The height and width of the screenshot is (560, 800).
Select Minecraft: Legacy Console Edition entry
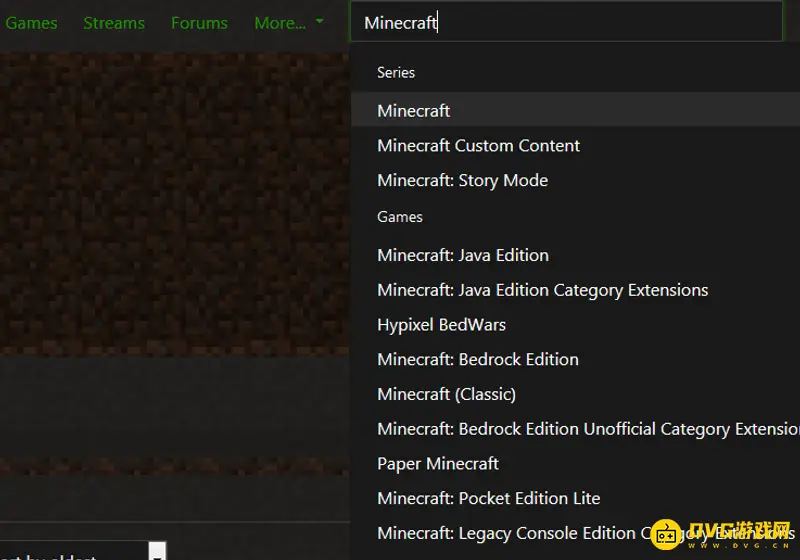tap(506, 533)
